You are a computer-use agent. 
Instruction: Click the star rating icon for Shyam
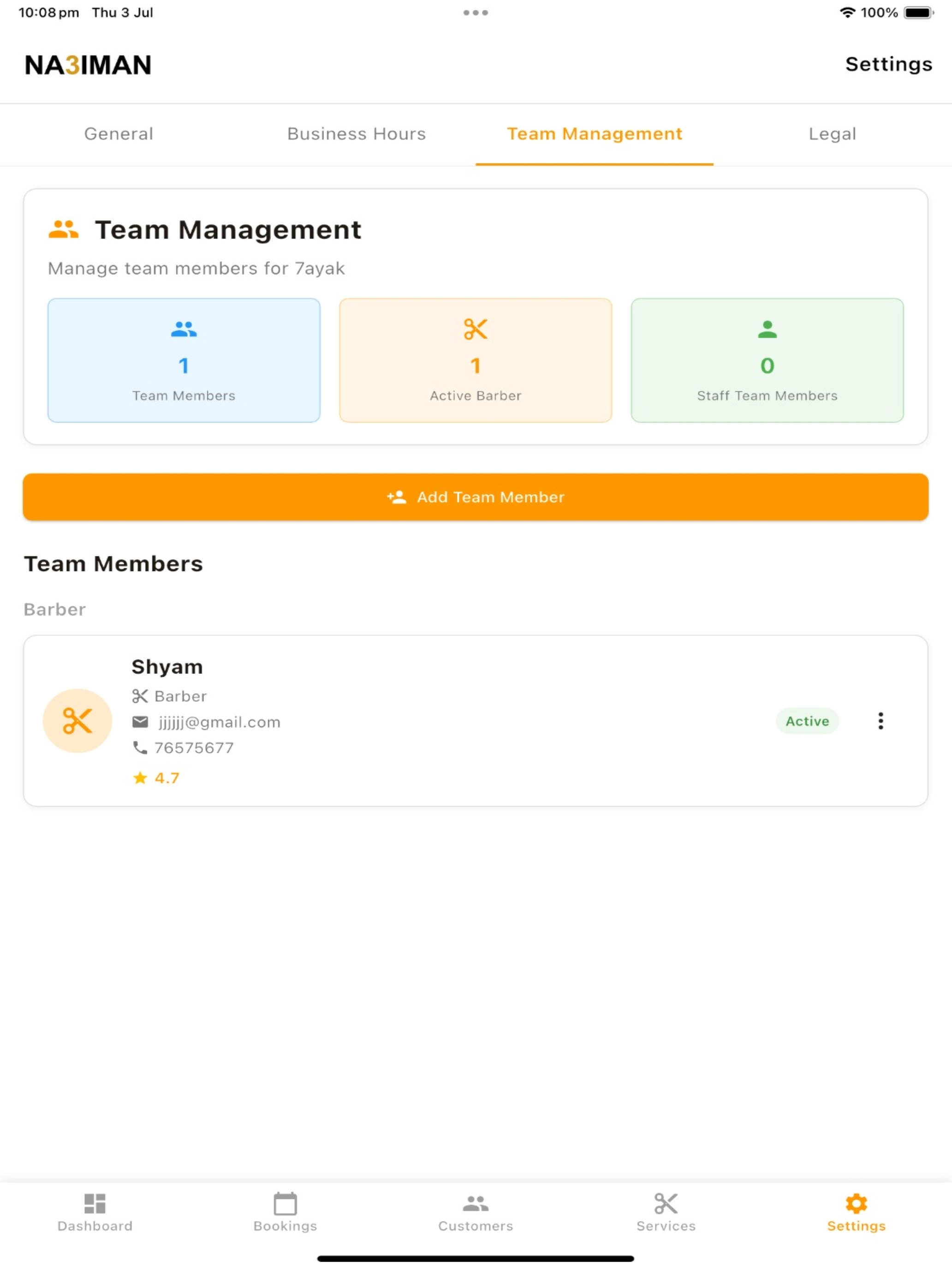pos(140,778)
